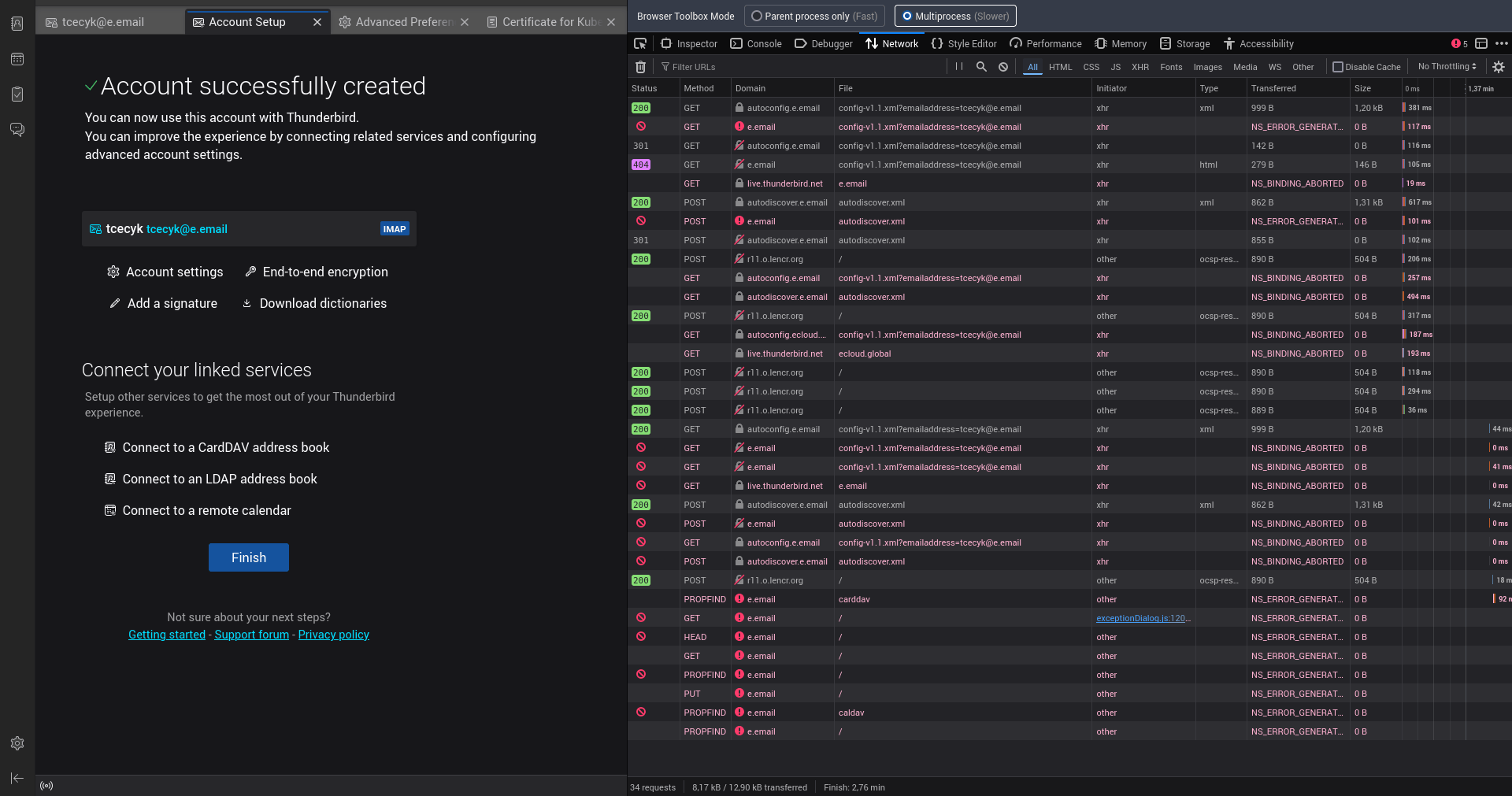Connect to an LDAP address book
This screenshot has height=796, width=1512.
(211, 479)
